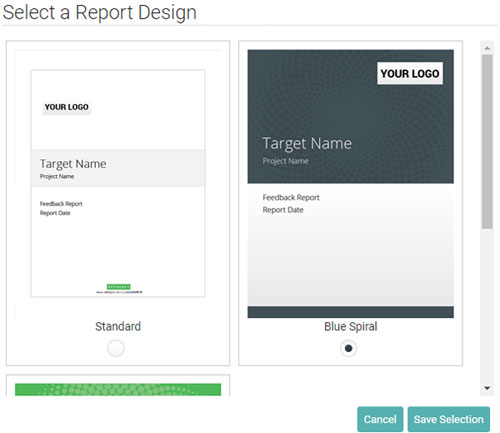Click the YOUR LOGO box in the Standard preview
Viewport: 500px width, 433px height.
(67, 107)
